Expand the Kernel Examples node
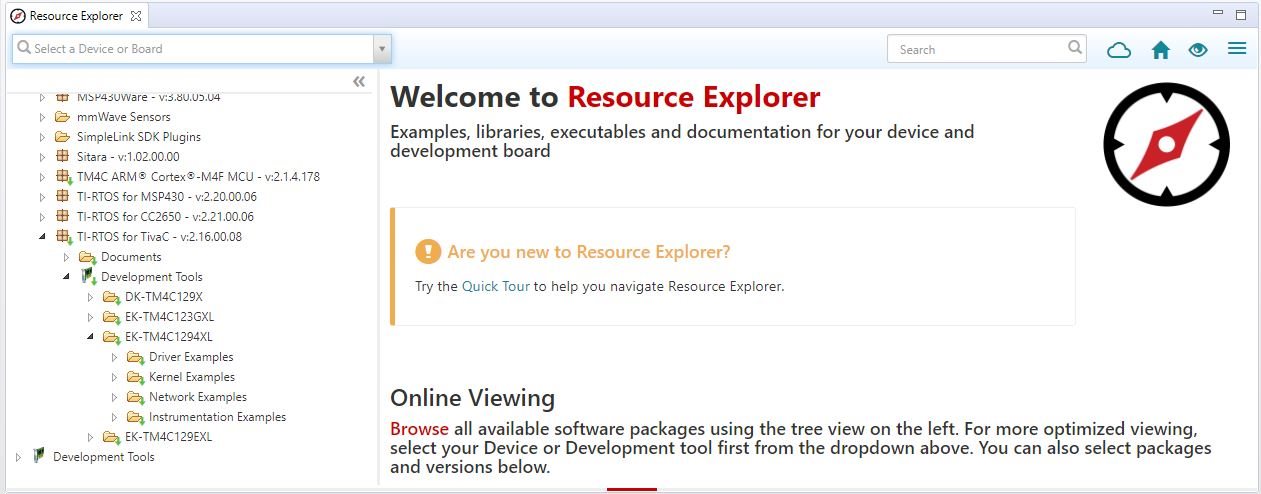1261x494 pixels. (x=114, y=377)
